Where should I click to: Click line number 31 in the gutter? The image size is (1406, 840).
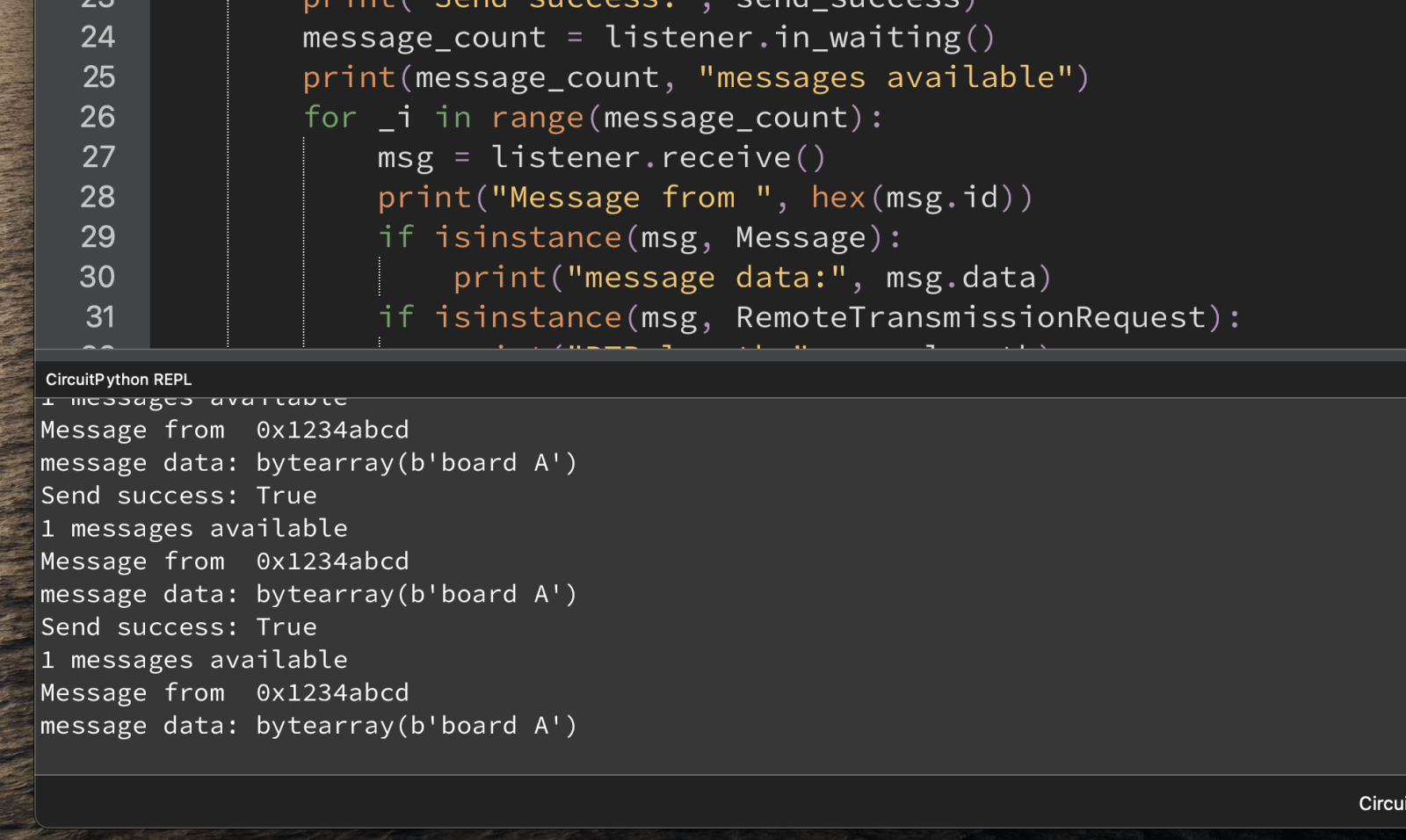[x=100, y=317]
